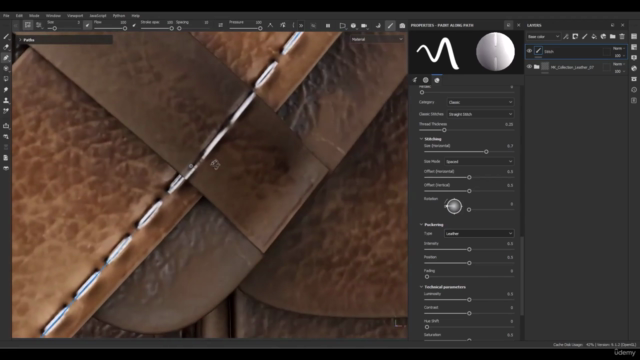Collapse the Technical parameters section
The height and width of the screenshot is (360, 640).
click(421, 287)
